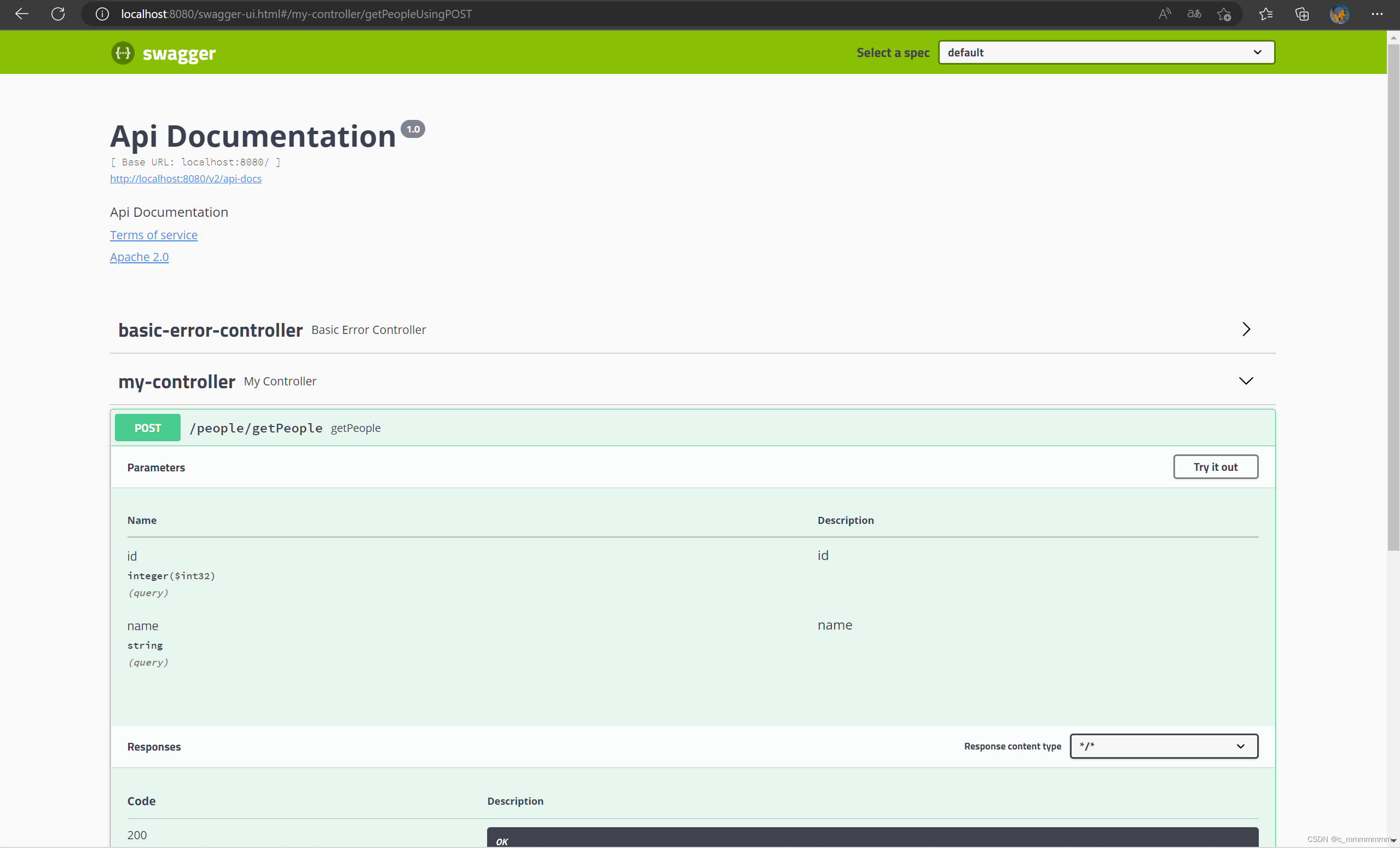Click the site information icon
This screenshot has width=1400, height=848.
102,14
